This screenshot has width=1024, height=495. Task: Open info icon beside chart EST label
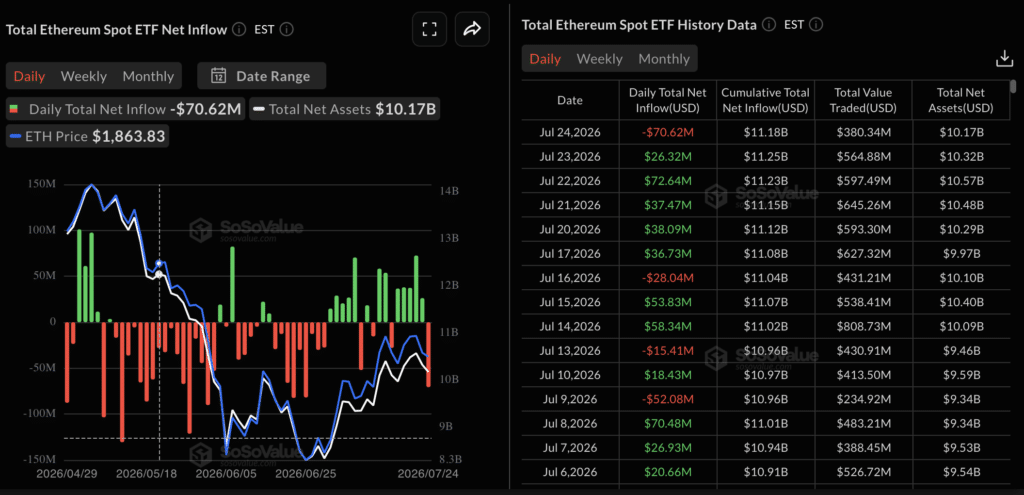(x=287, y=29)
